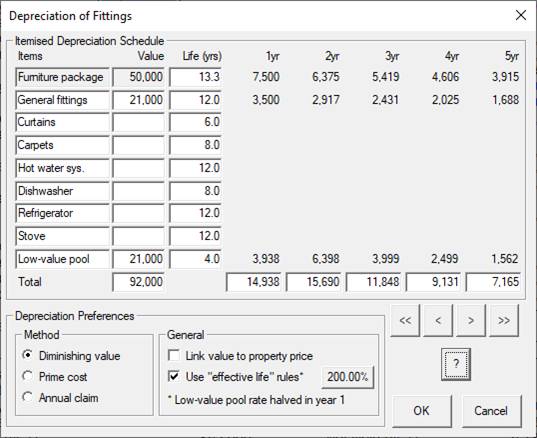Click the 200.00% rate button
The width and height of the screenshot is (537, 438).
point(348,377)
